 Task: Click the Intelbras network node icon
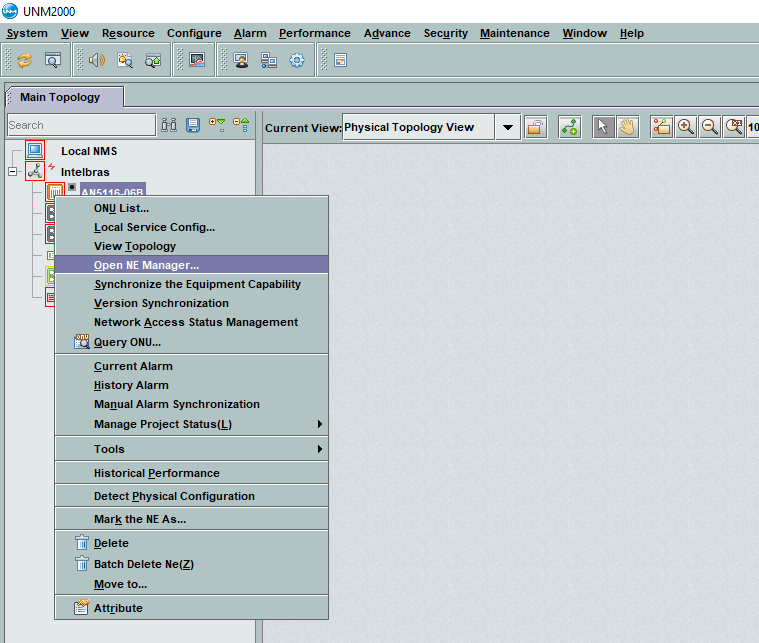[x=35, y=171]
